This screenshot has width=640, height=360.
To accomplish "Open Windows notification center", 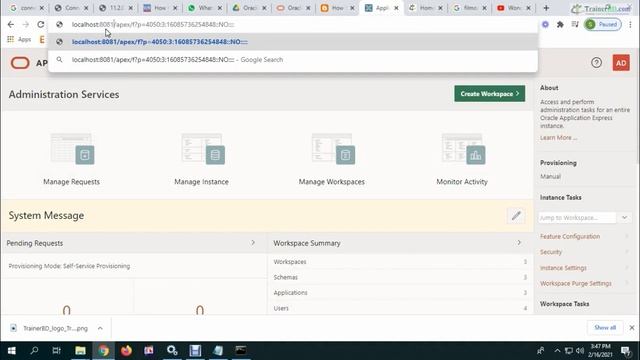I will click(625, 351).
